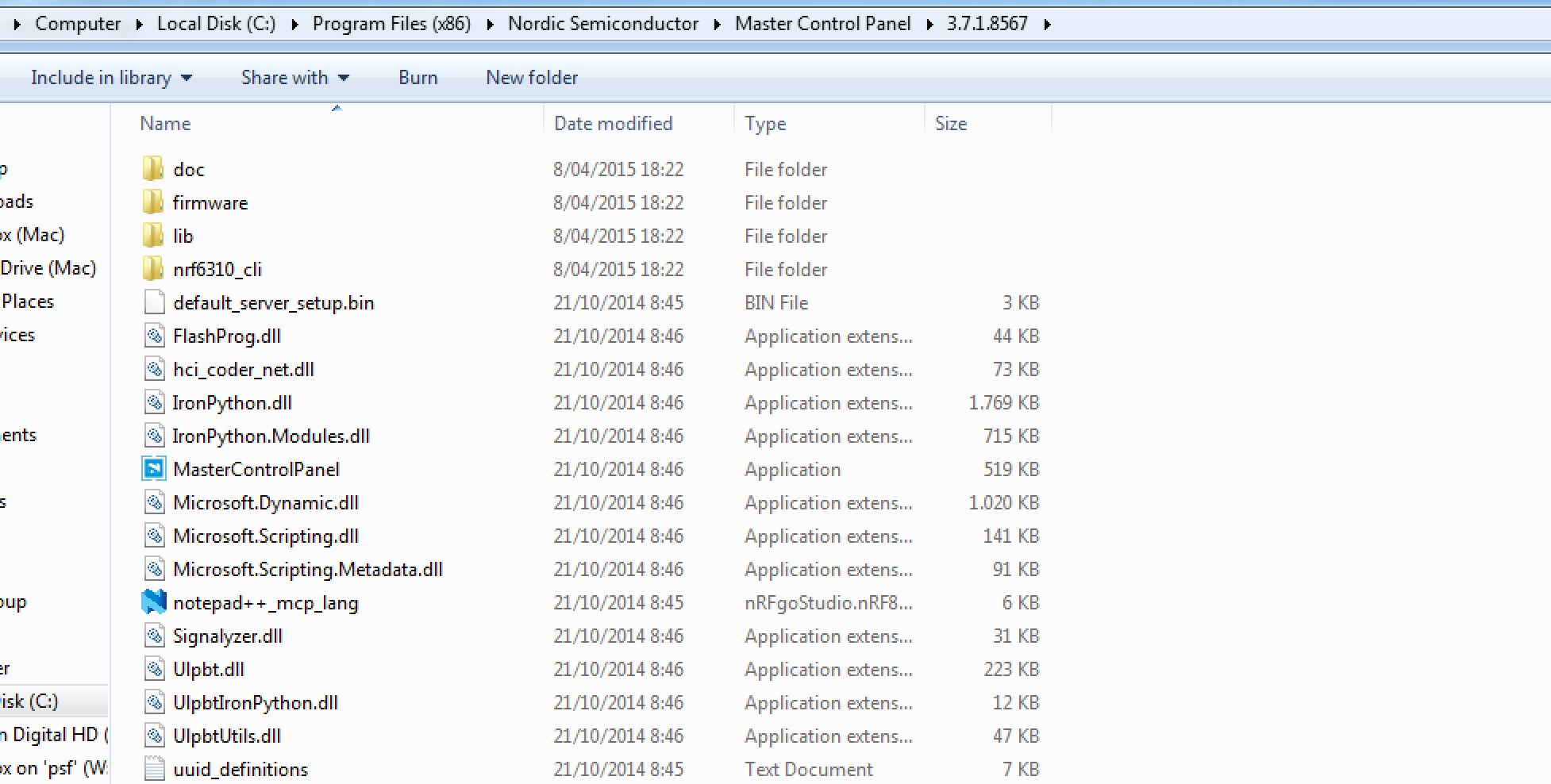This screenshot has height=784, width=1551.
Task: Expand breadcrumb arrow after 3.7.1.8567
Action: click(1047, 25)
